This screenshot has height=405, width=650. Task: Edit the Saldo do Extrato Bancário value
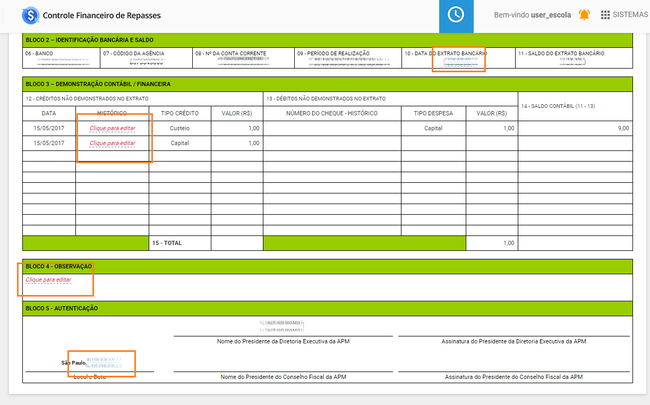572,61
